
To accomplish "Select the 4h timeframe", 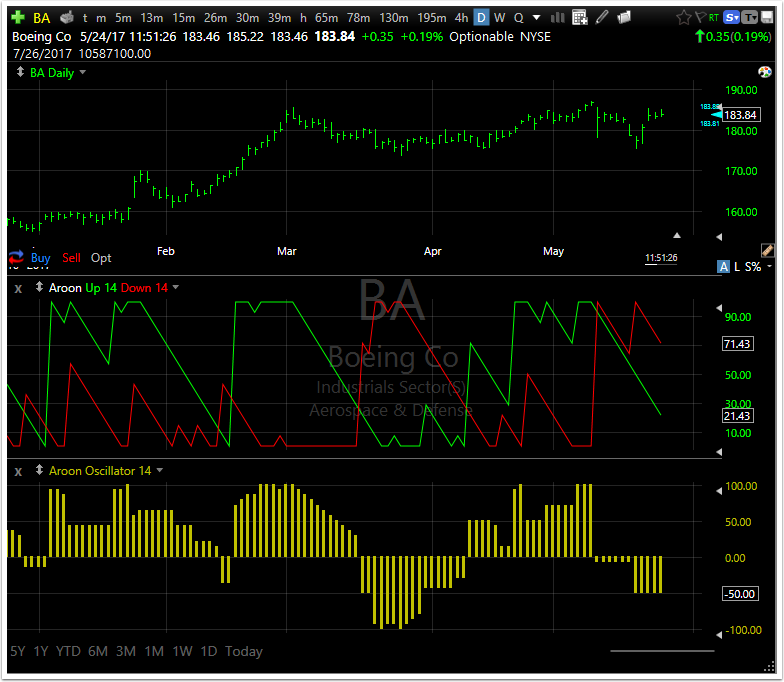I will click(461, 18).
